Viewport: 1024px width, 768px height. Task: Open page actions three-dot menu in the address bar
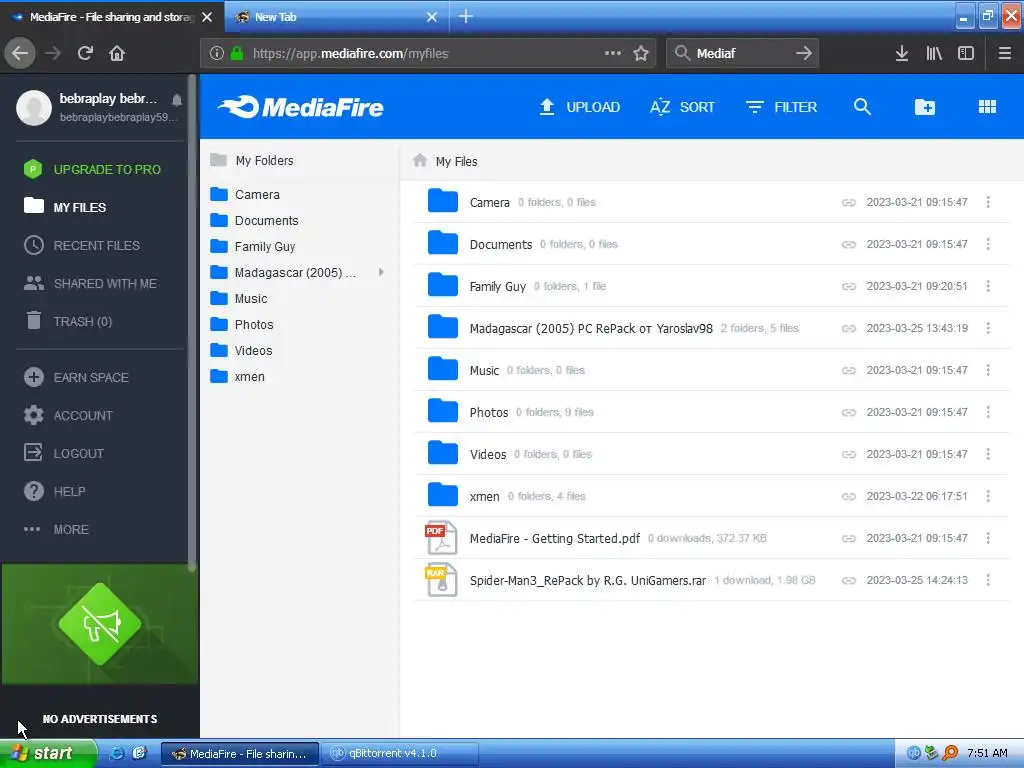[613, 53]
